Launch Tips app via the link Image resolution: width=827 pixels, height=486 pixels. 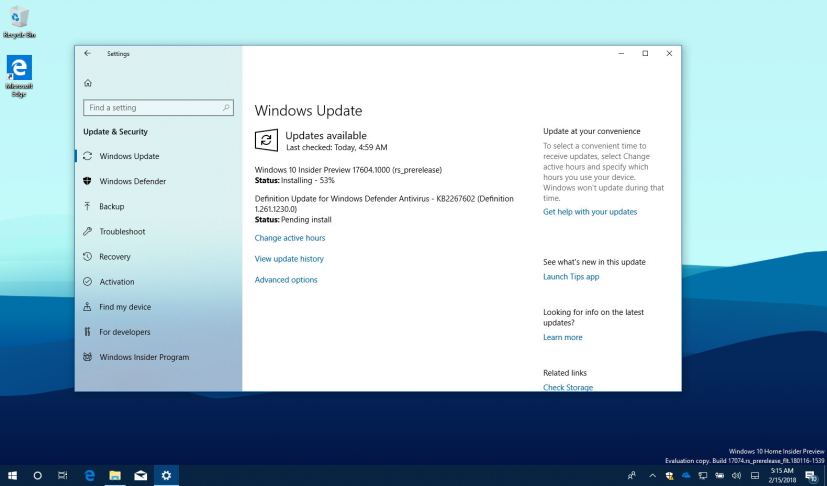571,277
